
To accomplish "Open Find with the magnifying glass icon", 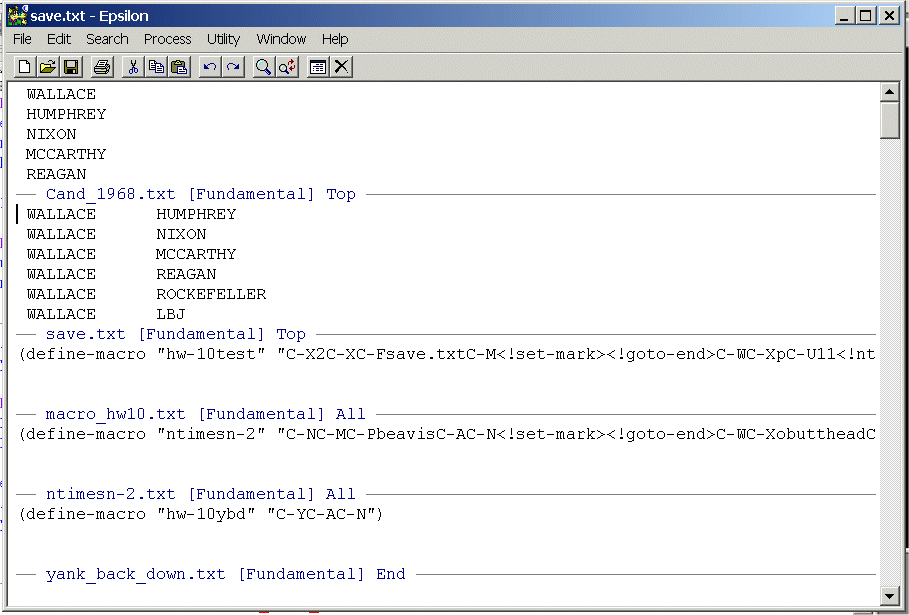I will click(263, 67).
